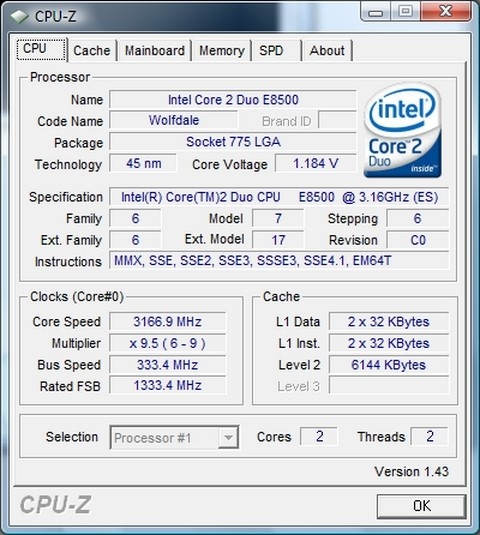Click the Core Voltage value 1.184 V
The image size is (480, 535).
(316, 163)
